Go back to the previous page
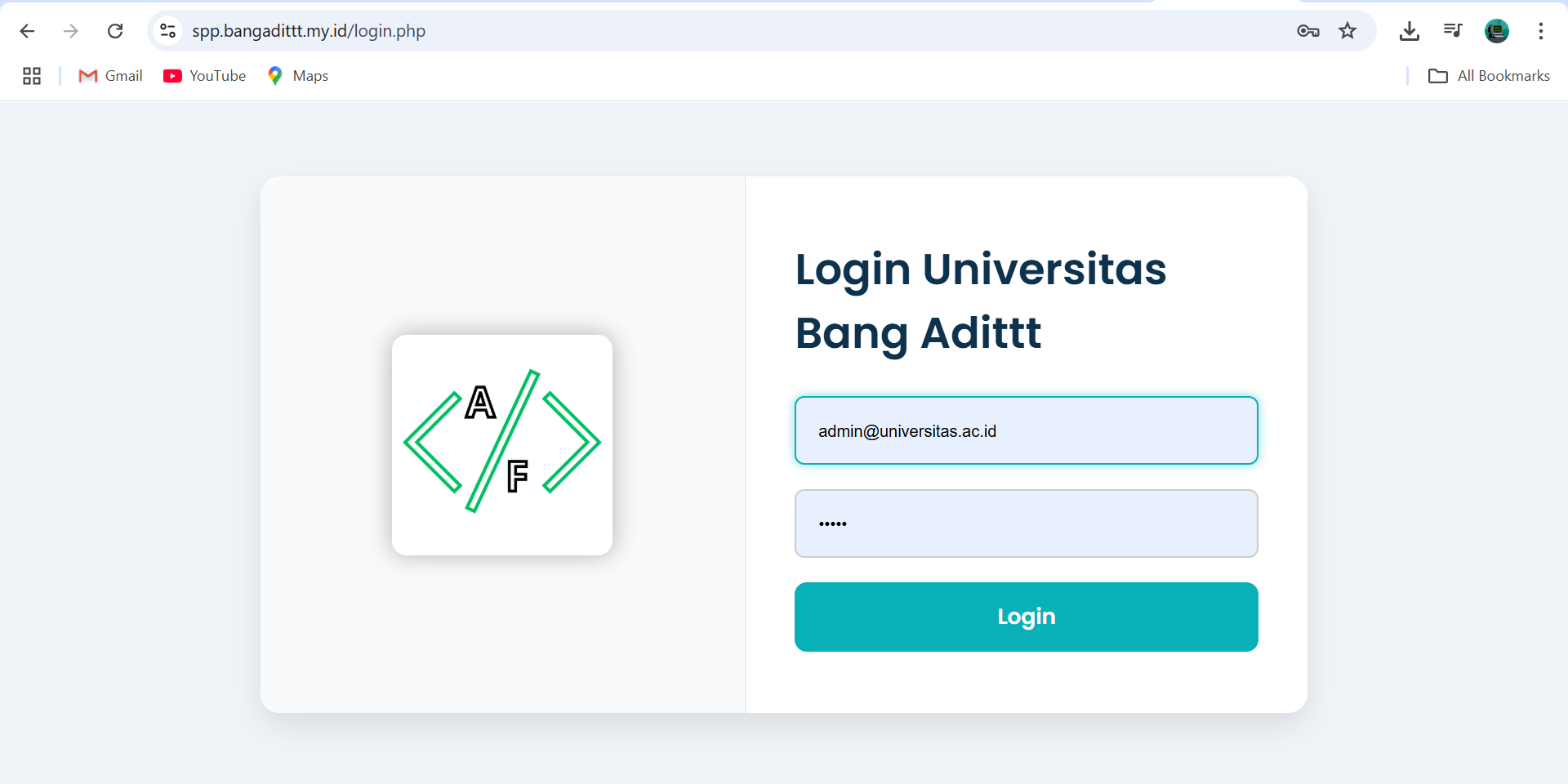This screenshot has height=784, width=1568. point(27,31)
